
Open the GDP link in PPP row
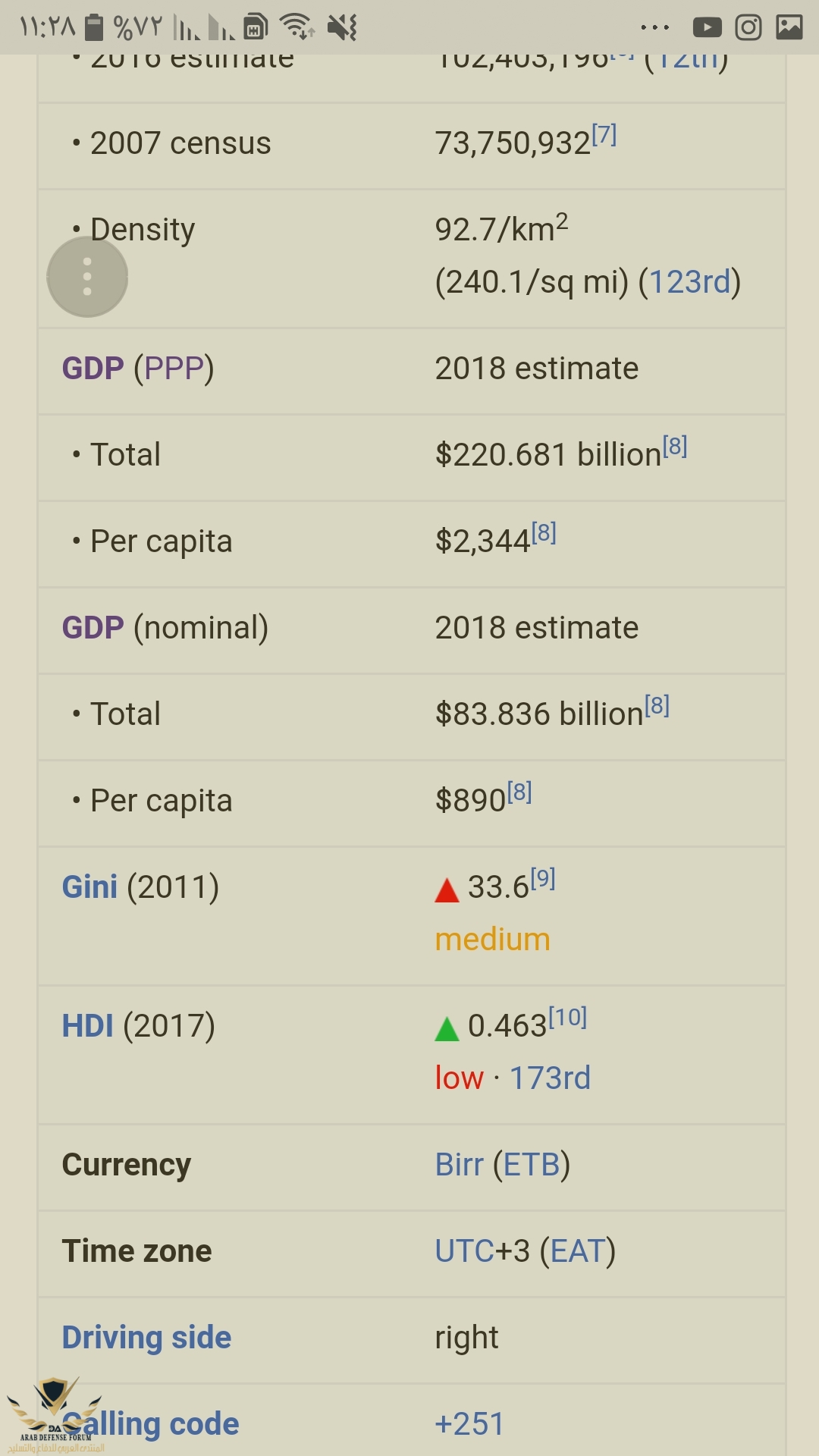[x=93, y=369]
